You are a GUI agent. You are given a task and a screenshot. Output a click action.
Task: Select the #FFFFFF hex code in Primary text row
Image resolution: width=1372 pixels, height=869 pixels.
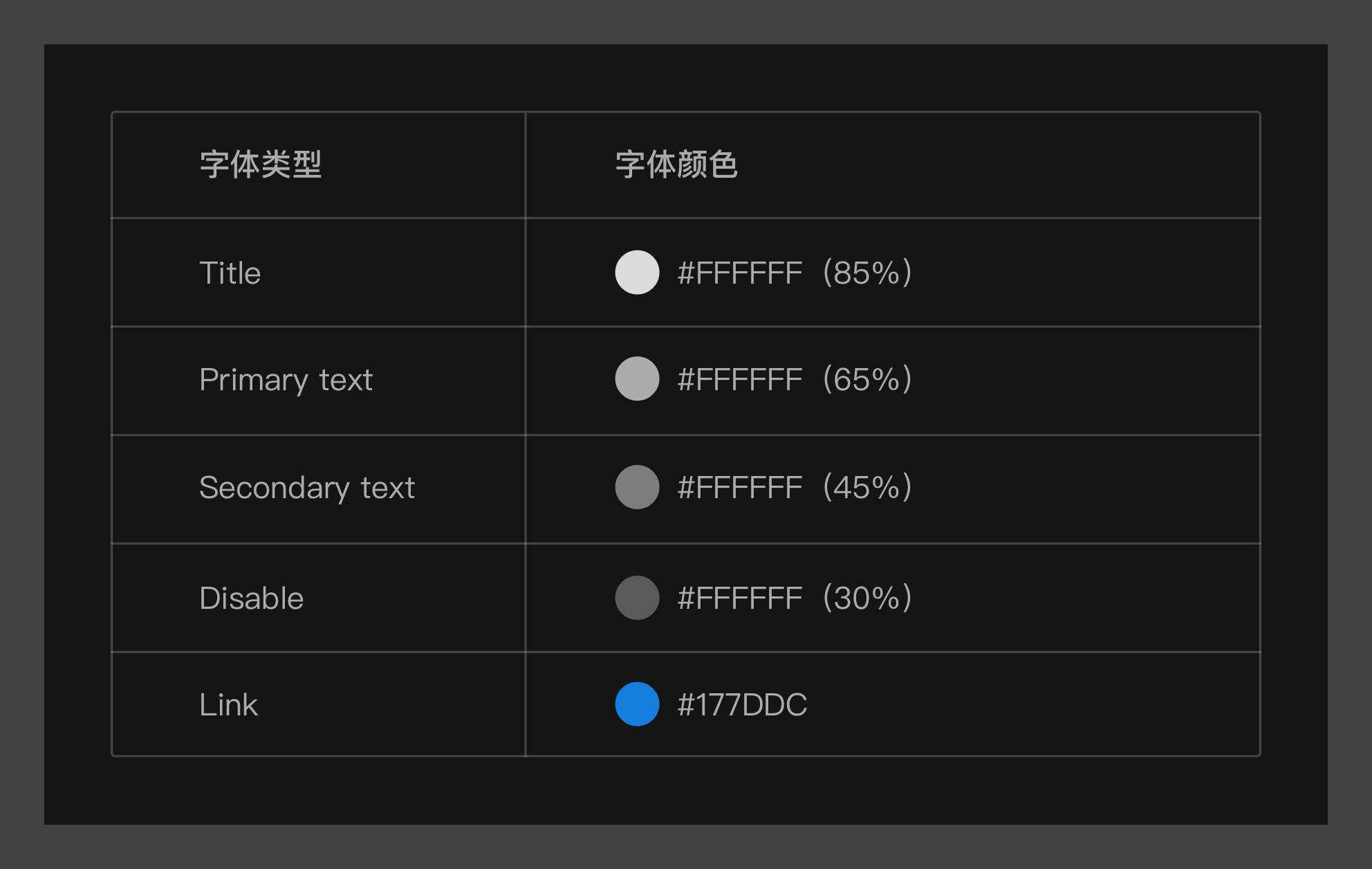[x=740, y=380]
